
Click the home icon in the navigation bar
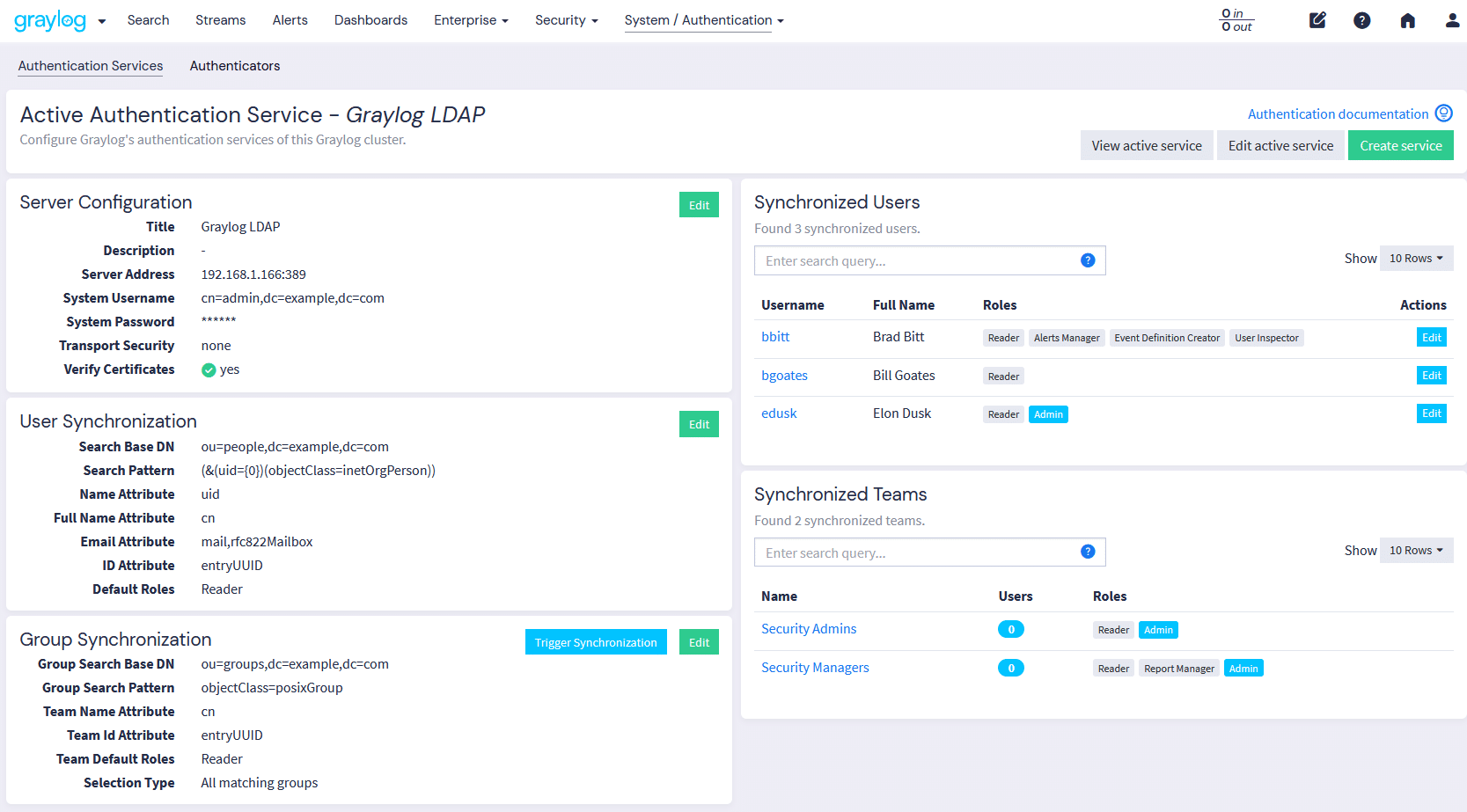click(1406, 19)
